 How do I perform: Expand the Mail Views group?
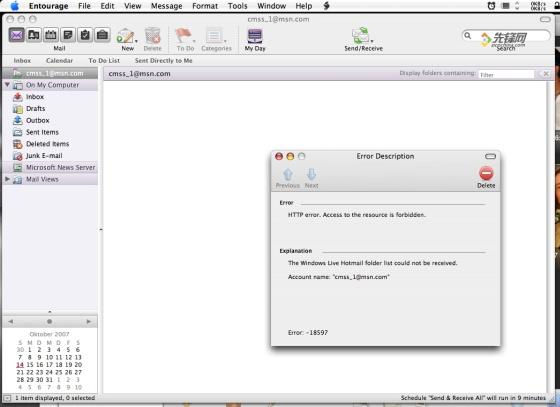point(7,179)
